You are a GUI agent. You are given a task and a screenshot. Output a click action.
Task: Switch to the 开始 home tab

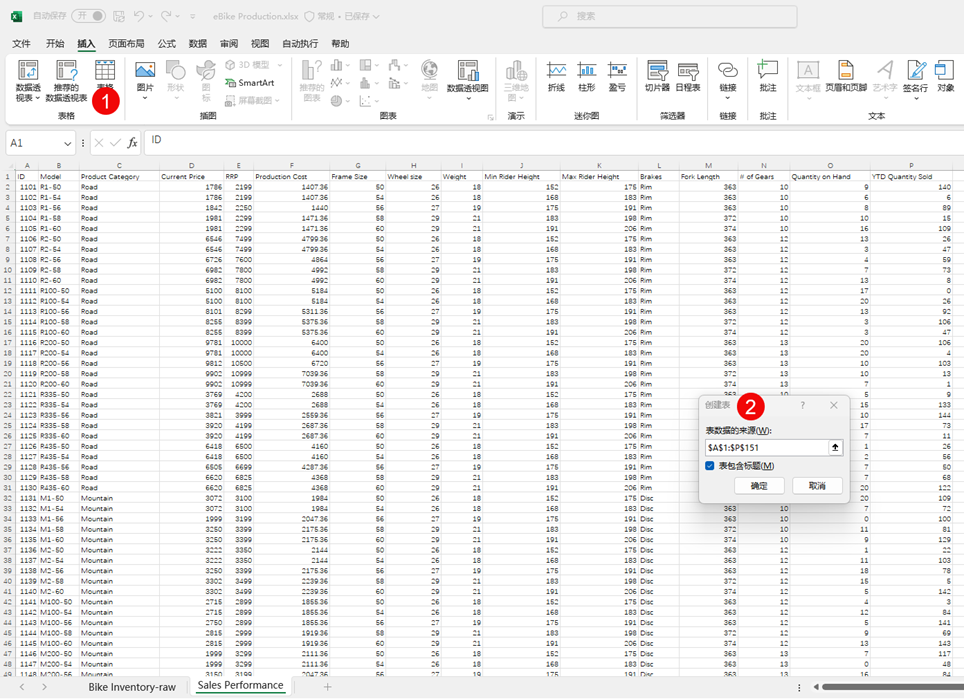click(55, 44)
